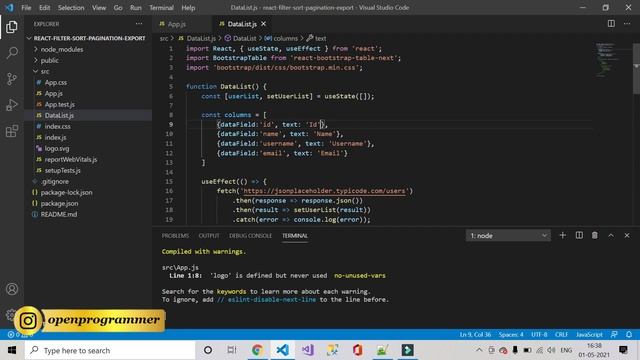Open README.md in the explorer
This screenshot has height=360, width=640.
[x=58, y=214]
